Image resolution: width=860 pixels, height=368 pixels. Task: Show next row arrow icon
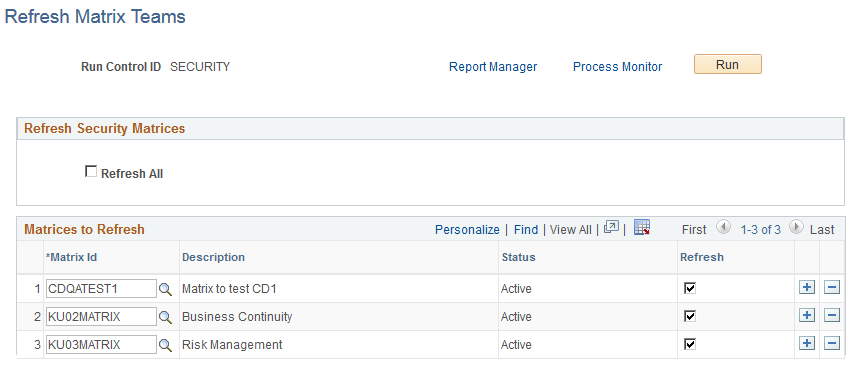tap(796, 227)
